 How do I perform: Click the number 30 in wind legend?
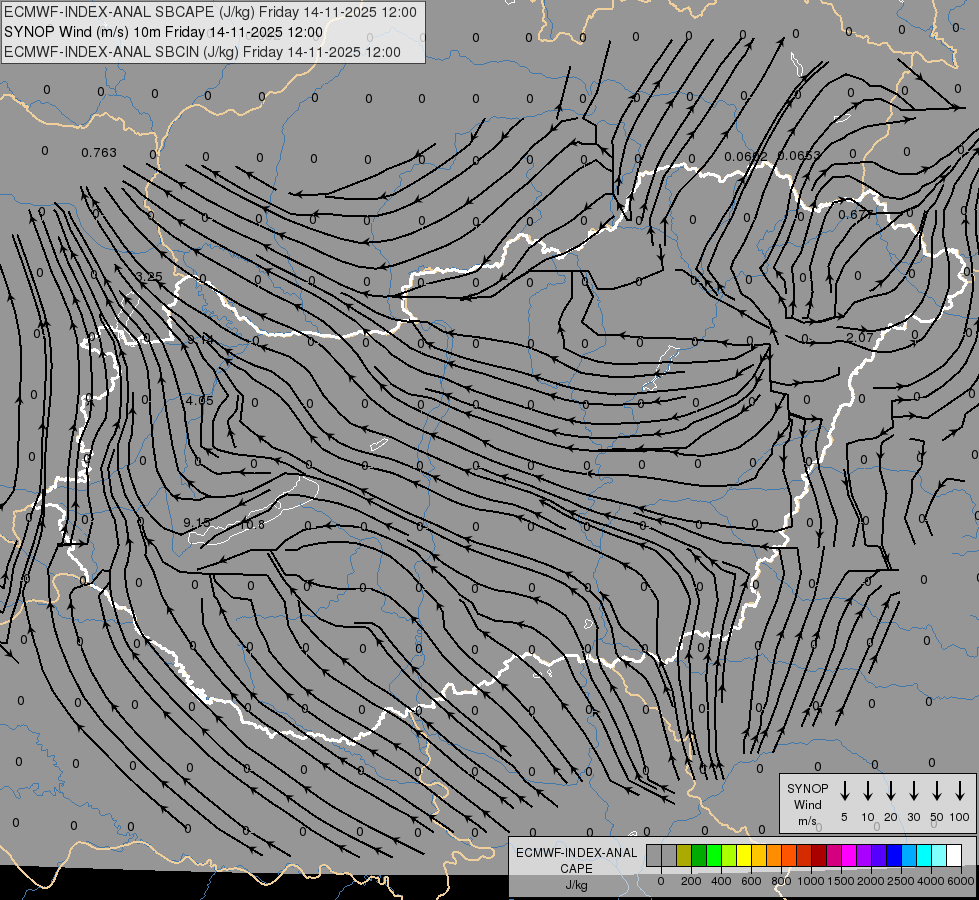(914, 817)
